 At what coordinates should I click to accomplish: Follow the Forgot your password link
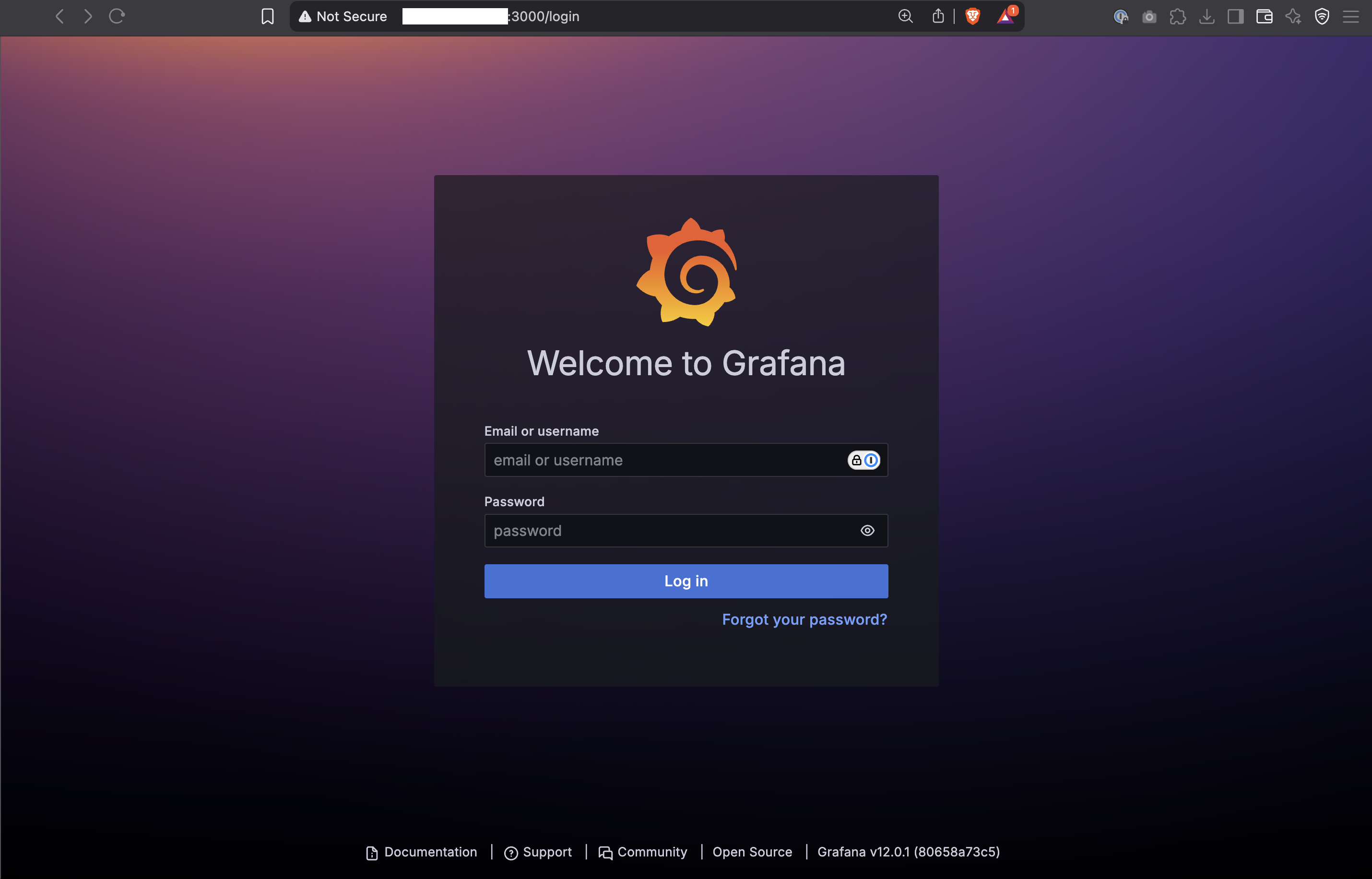coord(804,619)
